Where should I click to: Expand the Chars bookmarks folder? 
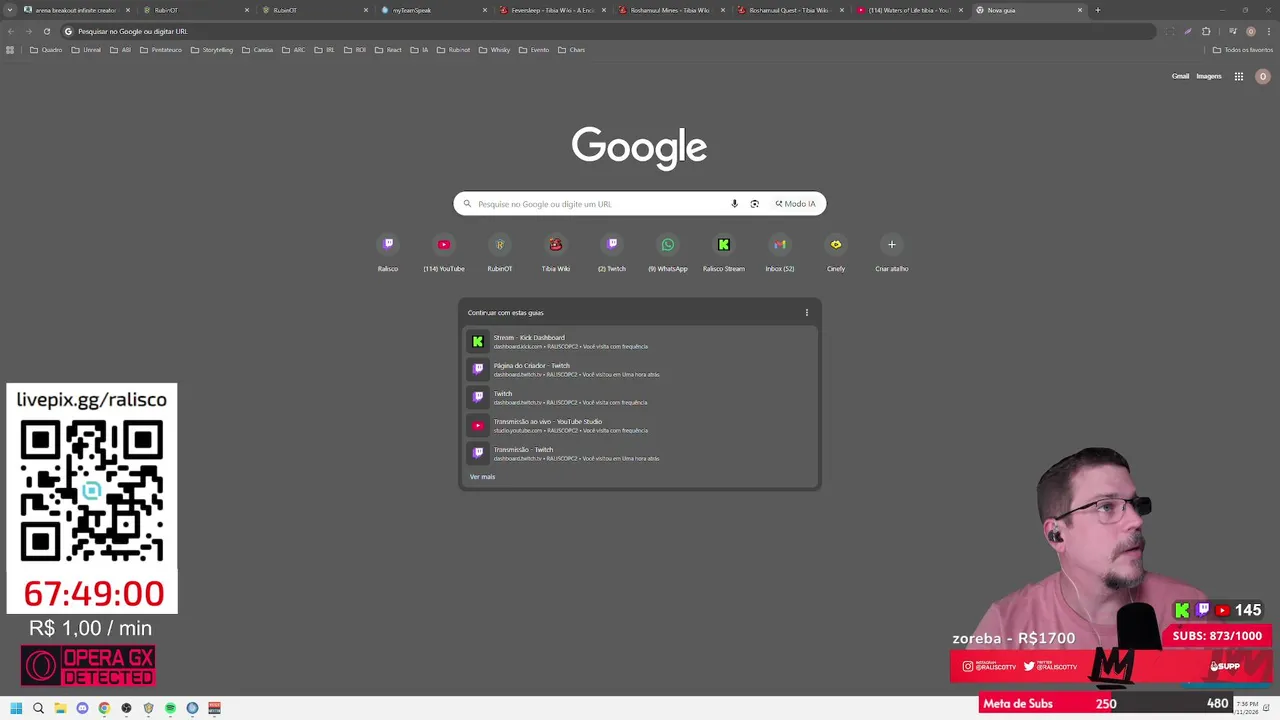[571, 50]
